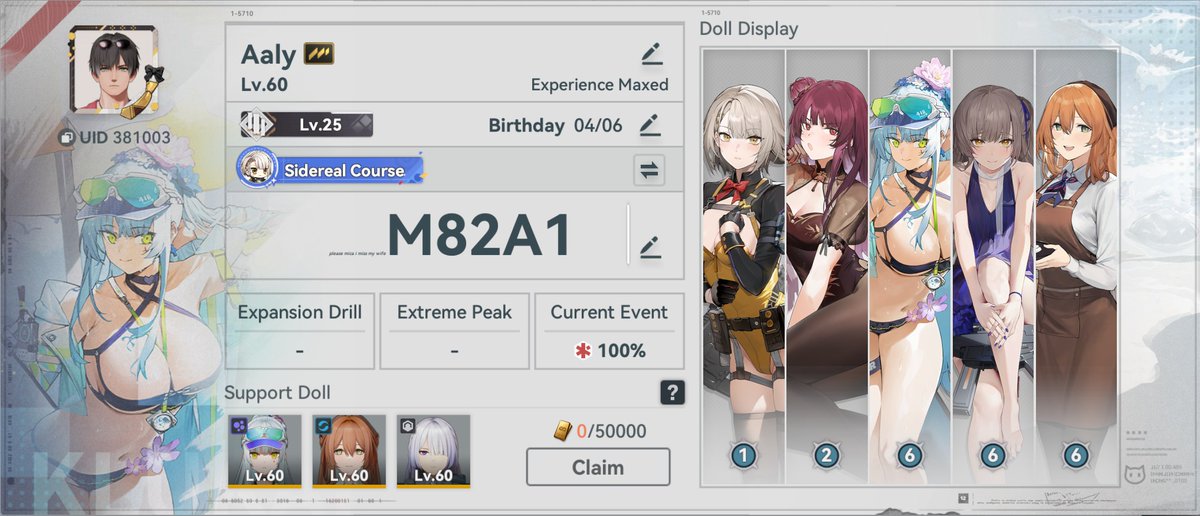1200x516 pixels.
Task: Claim the support reward button
Action: [598, 467]
